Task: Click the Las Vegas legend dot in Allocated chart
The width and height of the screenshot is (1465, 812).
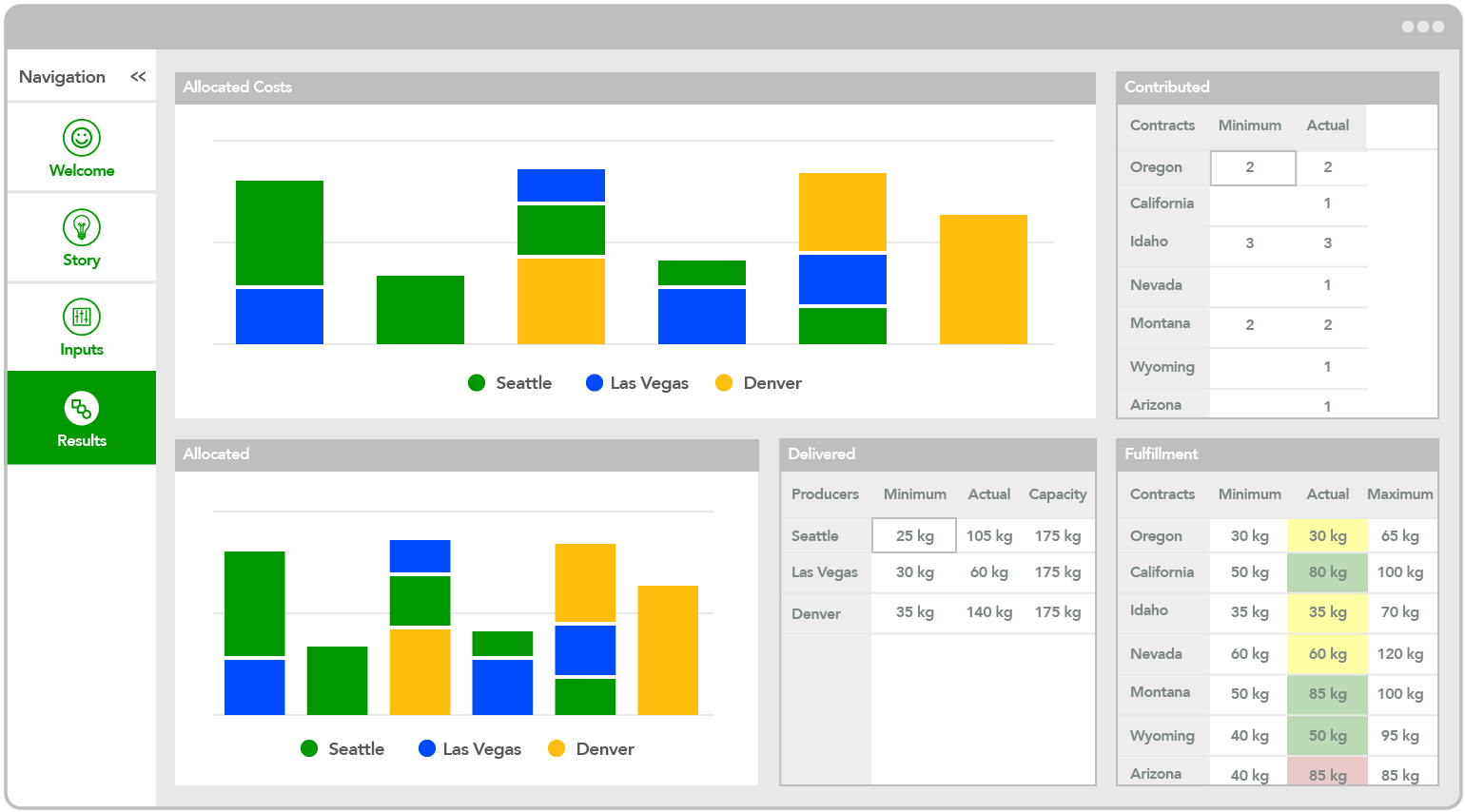Action: coord(427,748)
